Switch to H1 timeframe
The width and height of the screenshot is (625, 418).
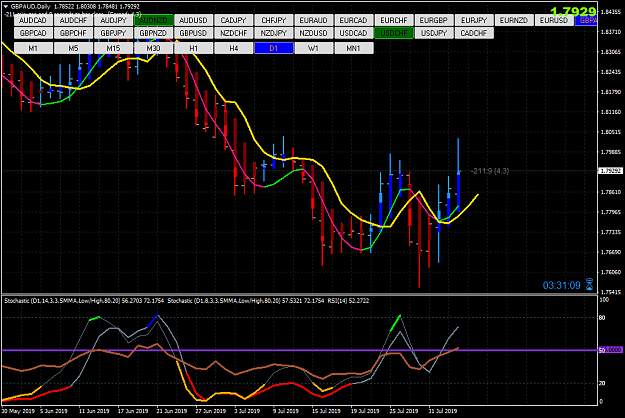193,48
